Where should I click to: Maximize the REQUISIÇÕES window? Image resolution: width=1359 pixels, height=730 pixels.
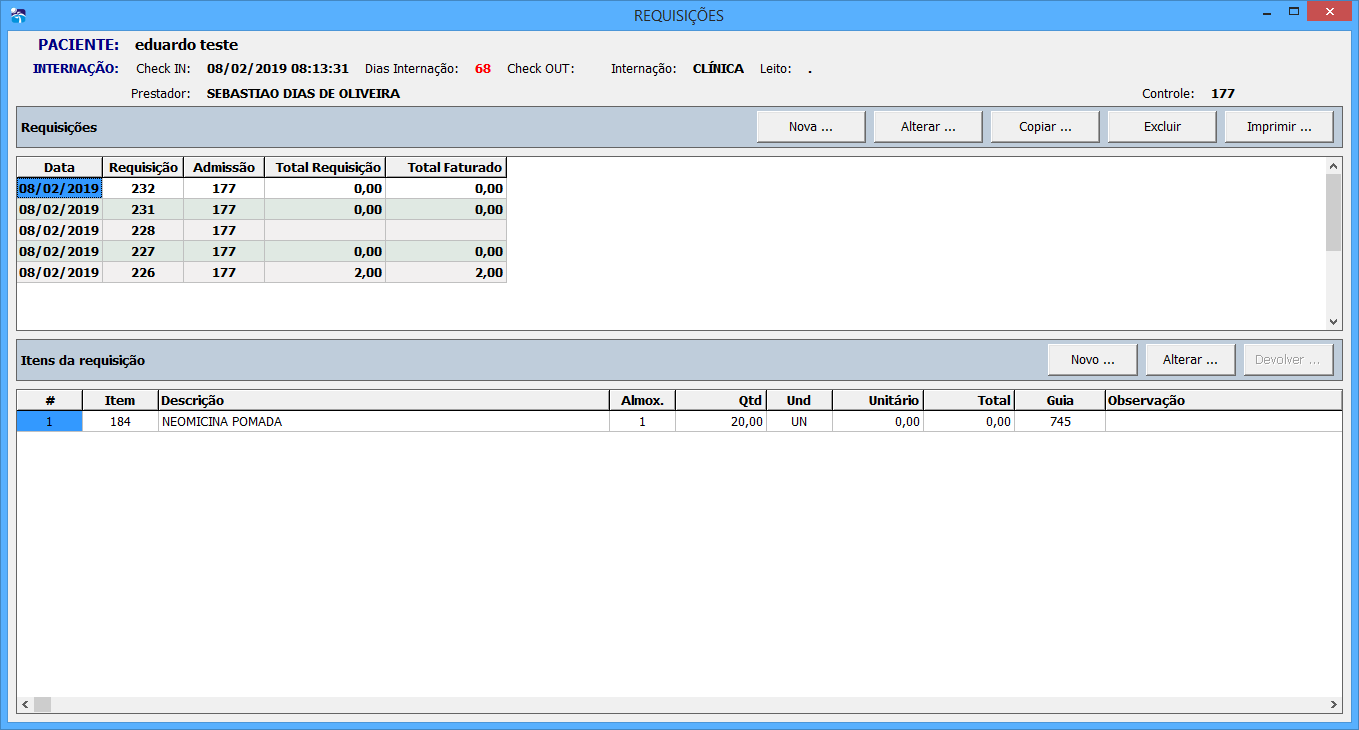1294,13
